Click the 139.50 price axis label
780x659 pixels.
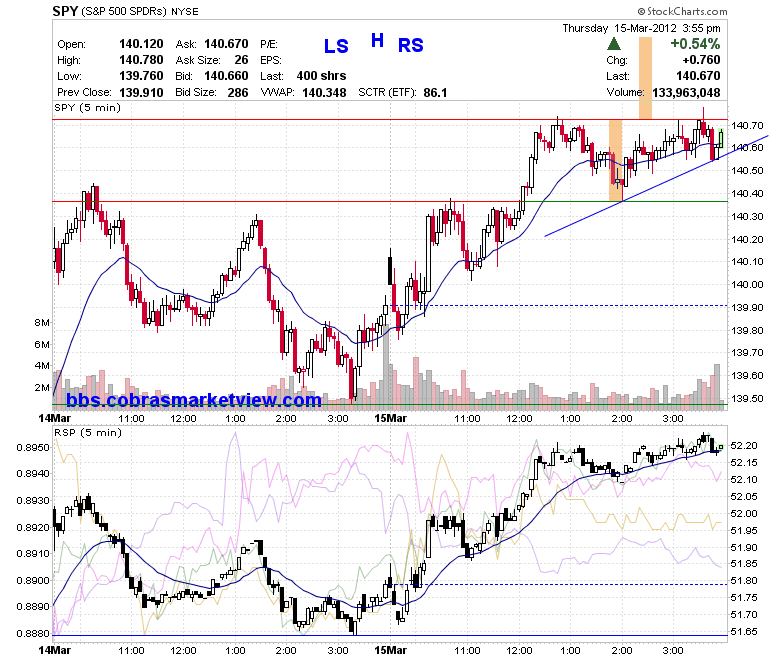tap(747, 398)
